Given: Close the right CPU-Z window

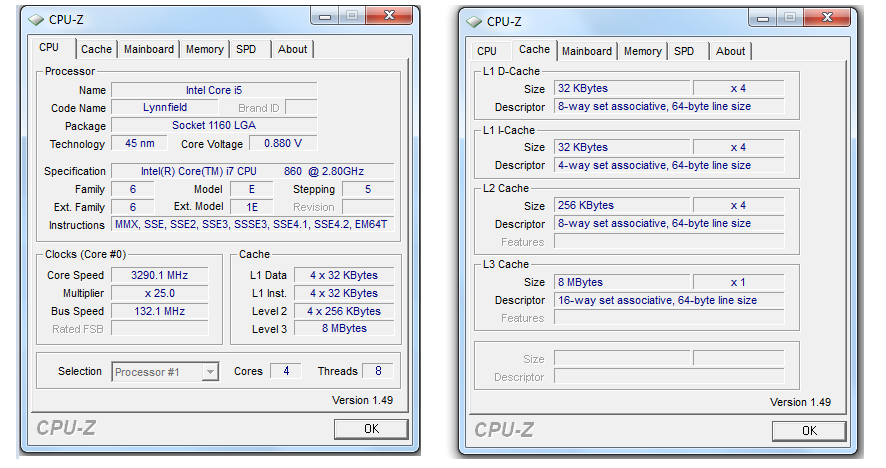Looking at the screenshot, I should tap(827, 18).
